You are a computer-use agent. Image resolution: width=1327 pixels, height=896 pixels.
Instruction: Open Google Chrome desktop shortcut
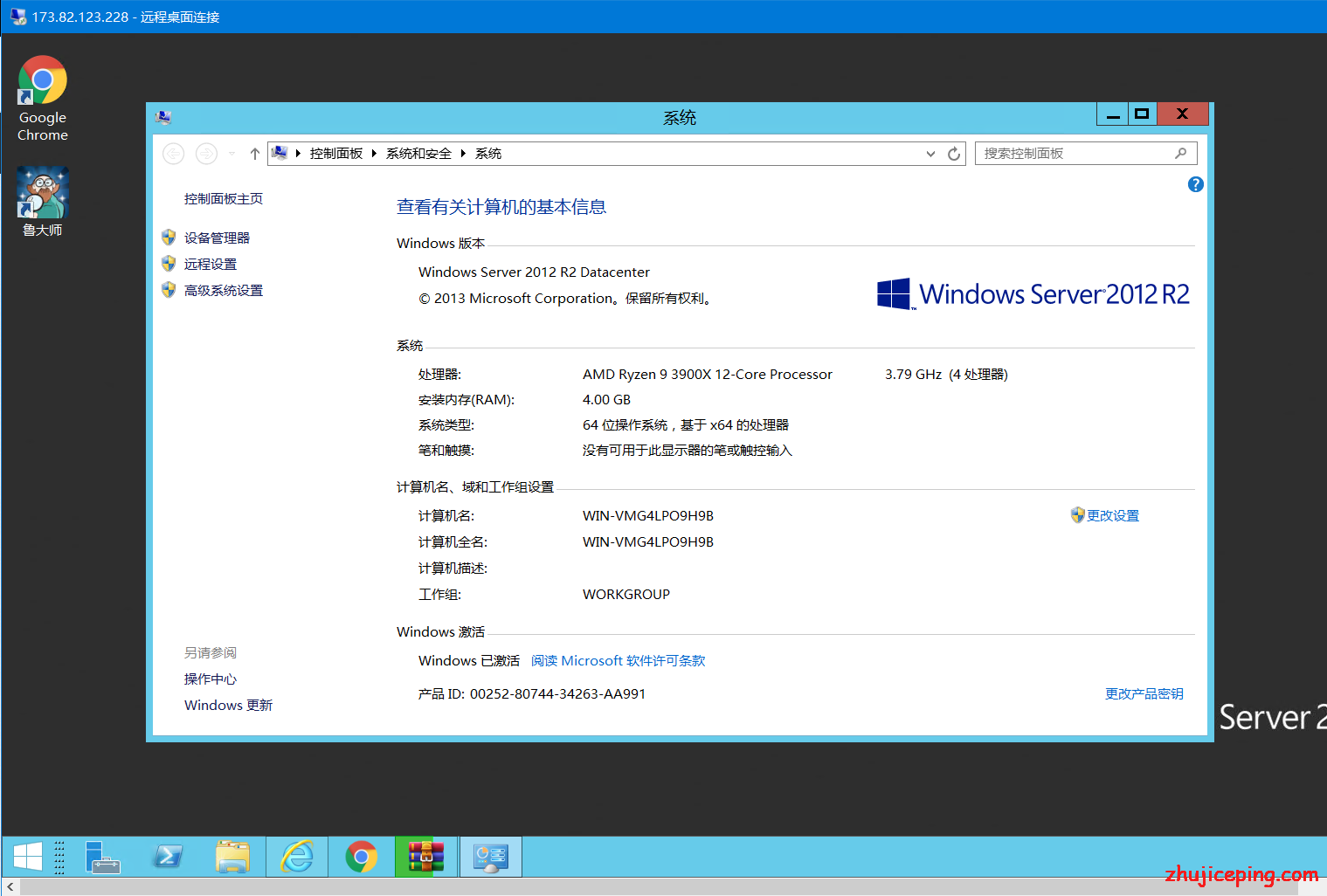(x=43, y=99)
